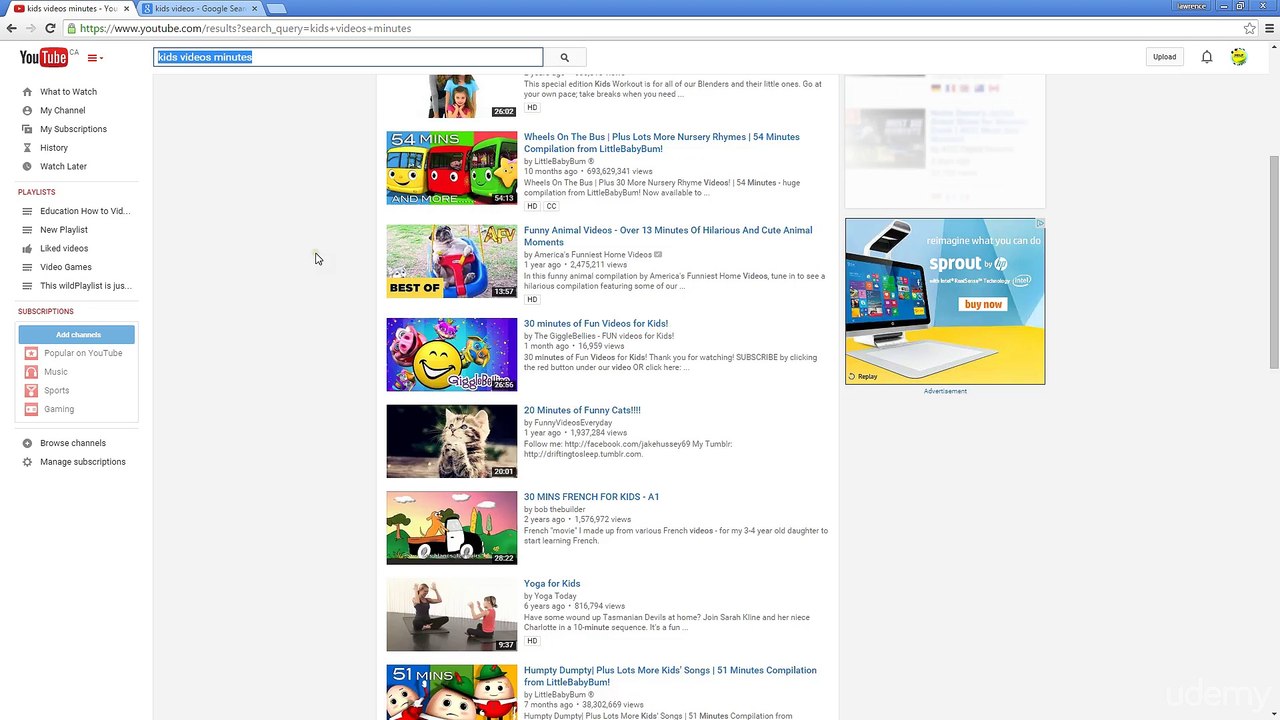Open Wheels On The Bus video title
The image size is (1280, 720).
662,143
